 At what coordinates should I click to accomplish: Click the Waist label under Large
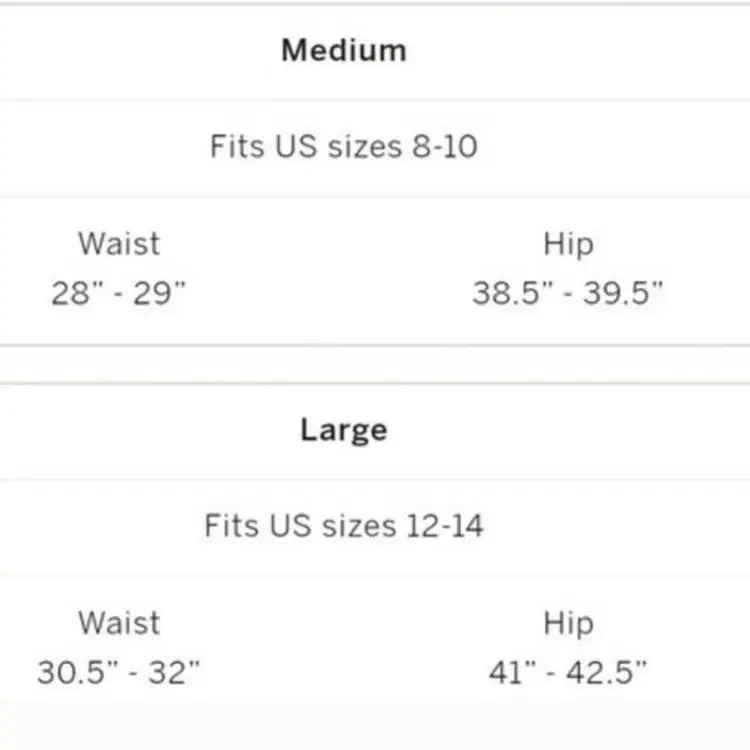coord(119,622)
